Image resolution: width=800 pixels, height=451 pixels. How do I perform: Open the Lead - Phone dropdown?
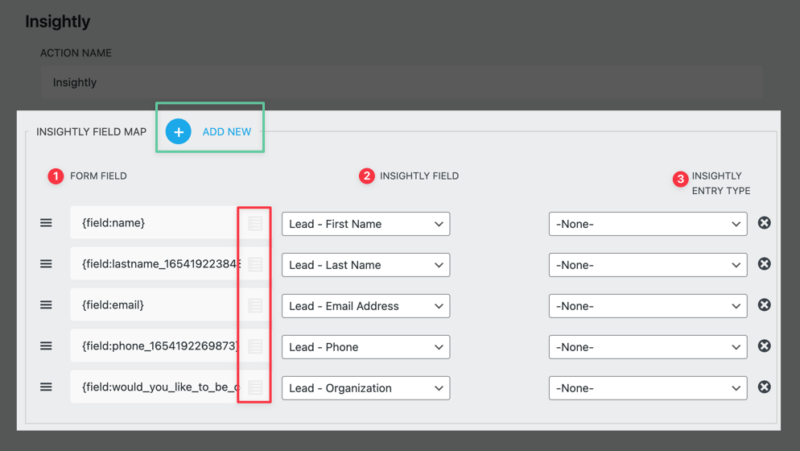coord(366,347)
